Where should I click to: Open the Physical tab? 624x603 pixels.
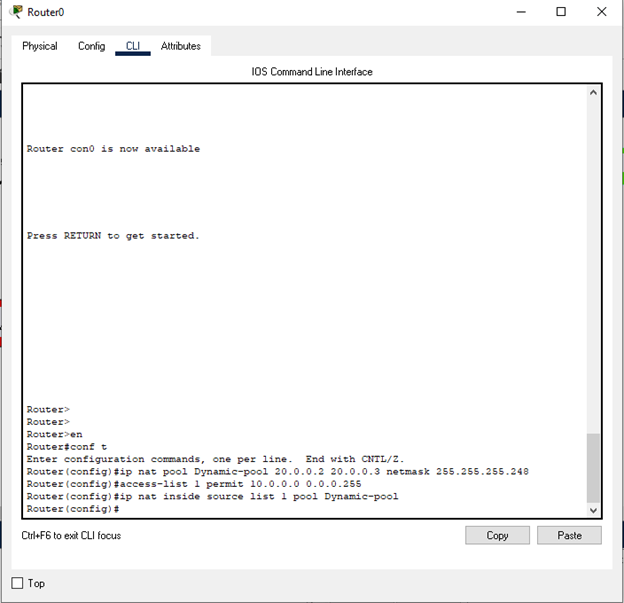coord(39,46)
